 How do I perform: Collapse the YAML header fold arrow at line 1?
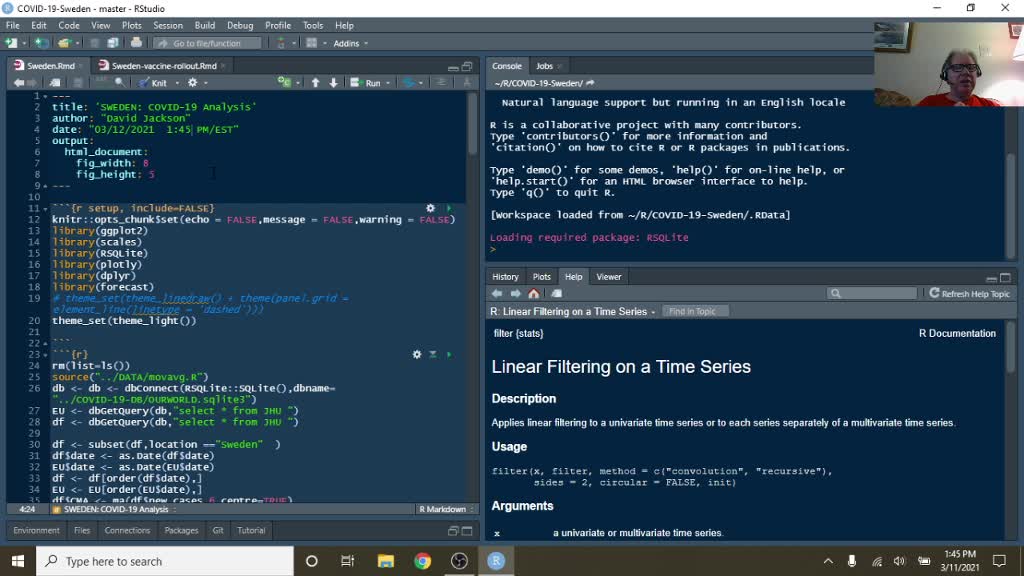point(45,96)
